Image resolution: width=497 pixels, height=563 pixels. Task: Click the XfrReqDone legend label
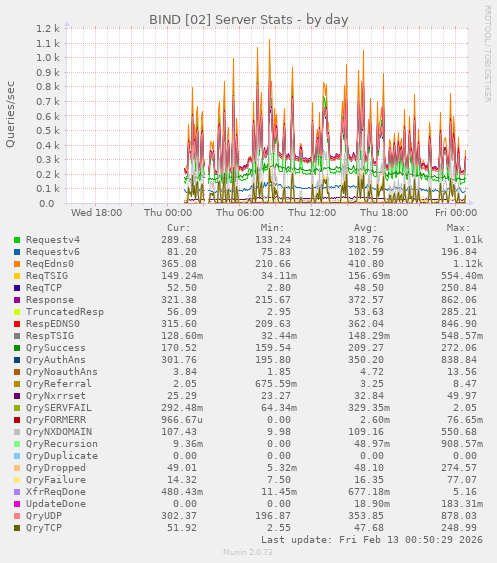(56, 492)
